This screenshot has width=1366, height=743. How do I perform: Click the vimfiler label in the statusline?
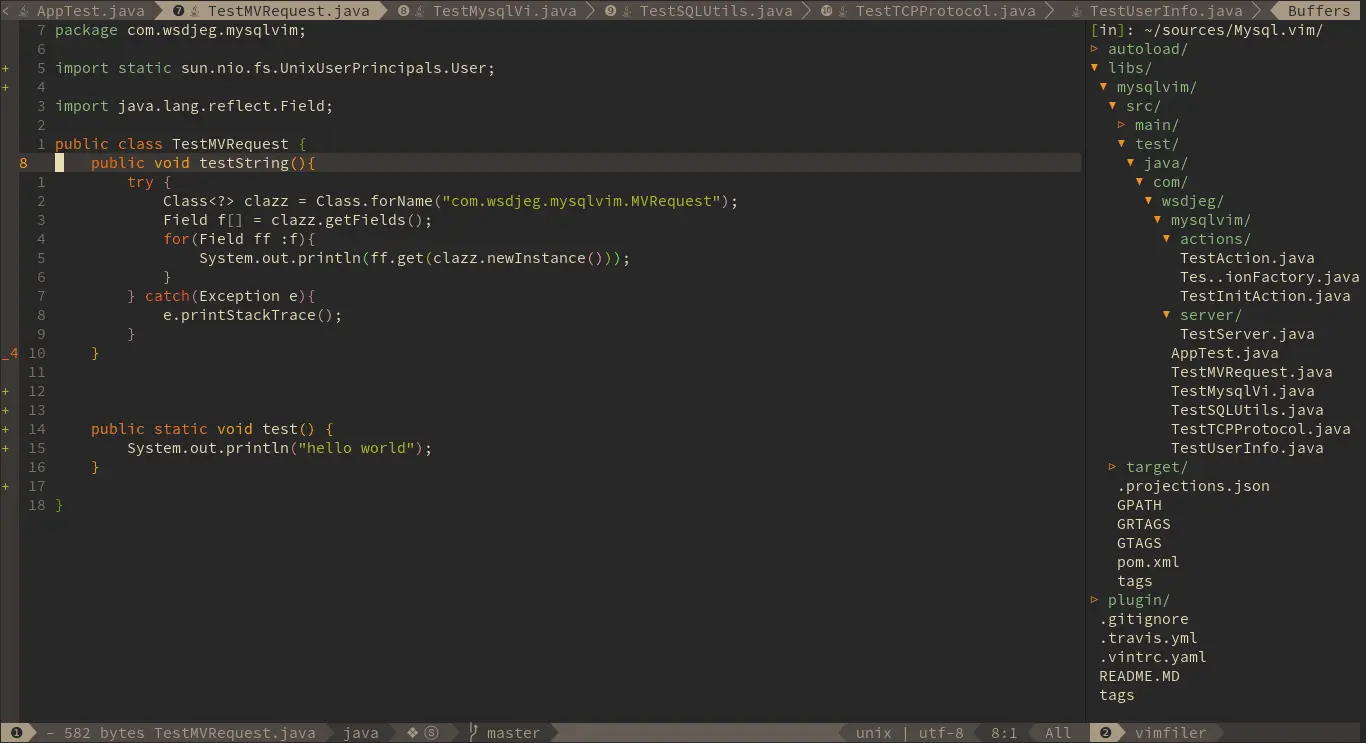(x=1171, y=733)
